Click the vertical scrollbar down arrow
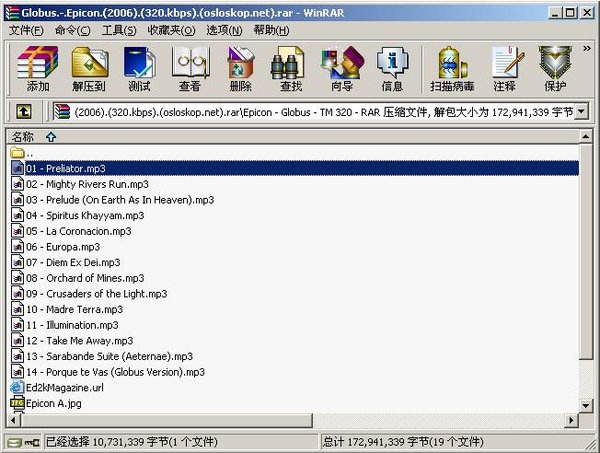Viewport: 600px width, 453px height. coord(585,404)
